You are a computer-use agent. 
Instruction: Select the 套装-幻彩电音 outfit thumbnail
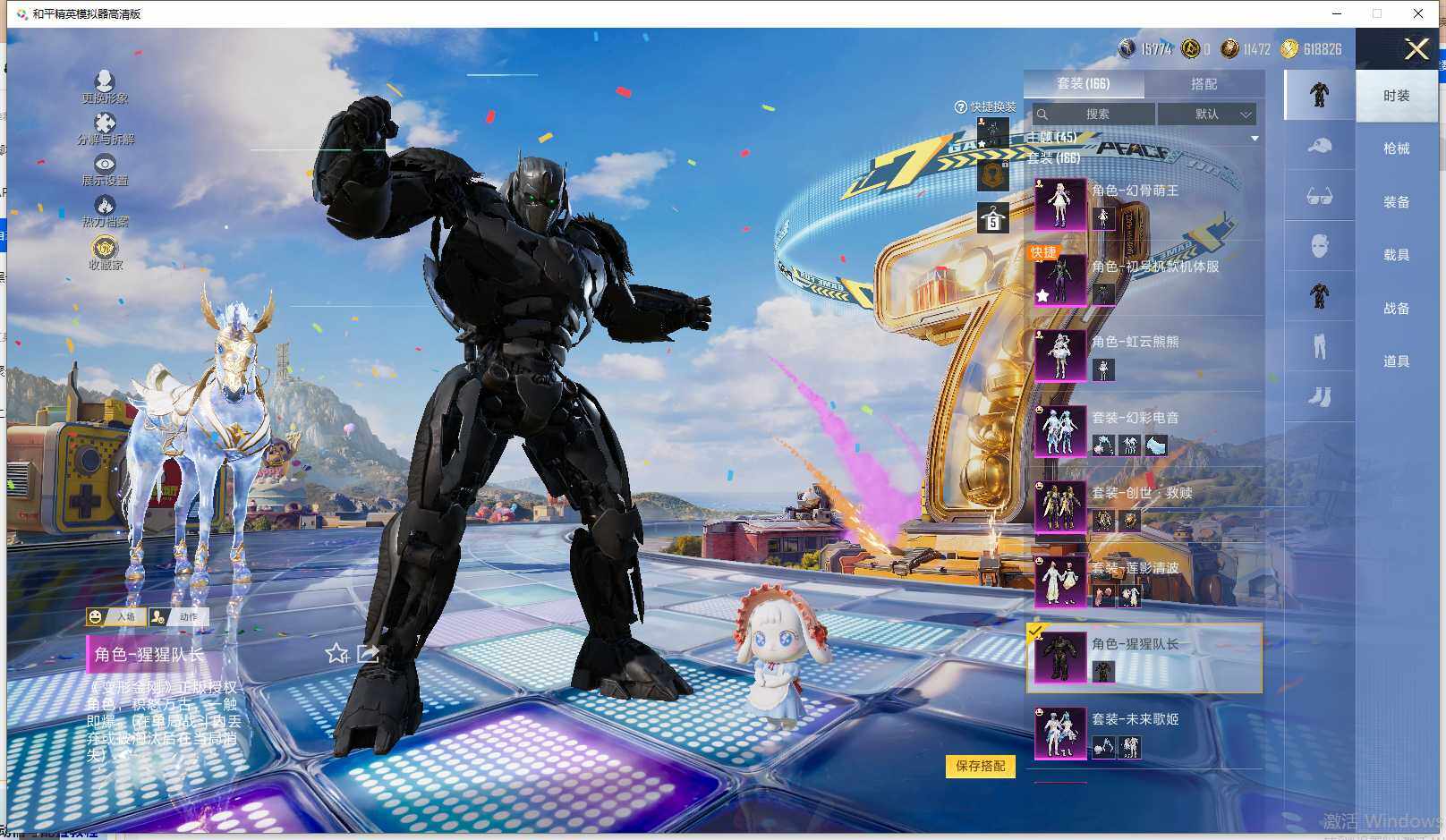pos(1060,431)
